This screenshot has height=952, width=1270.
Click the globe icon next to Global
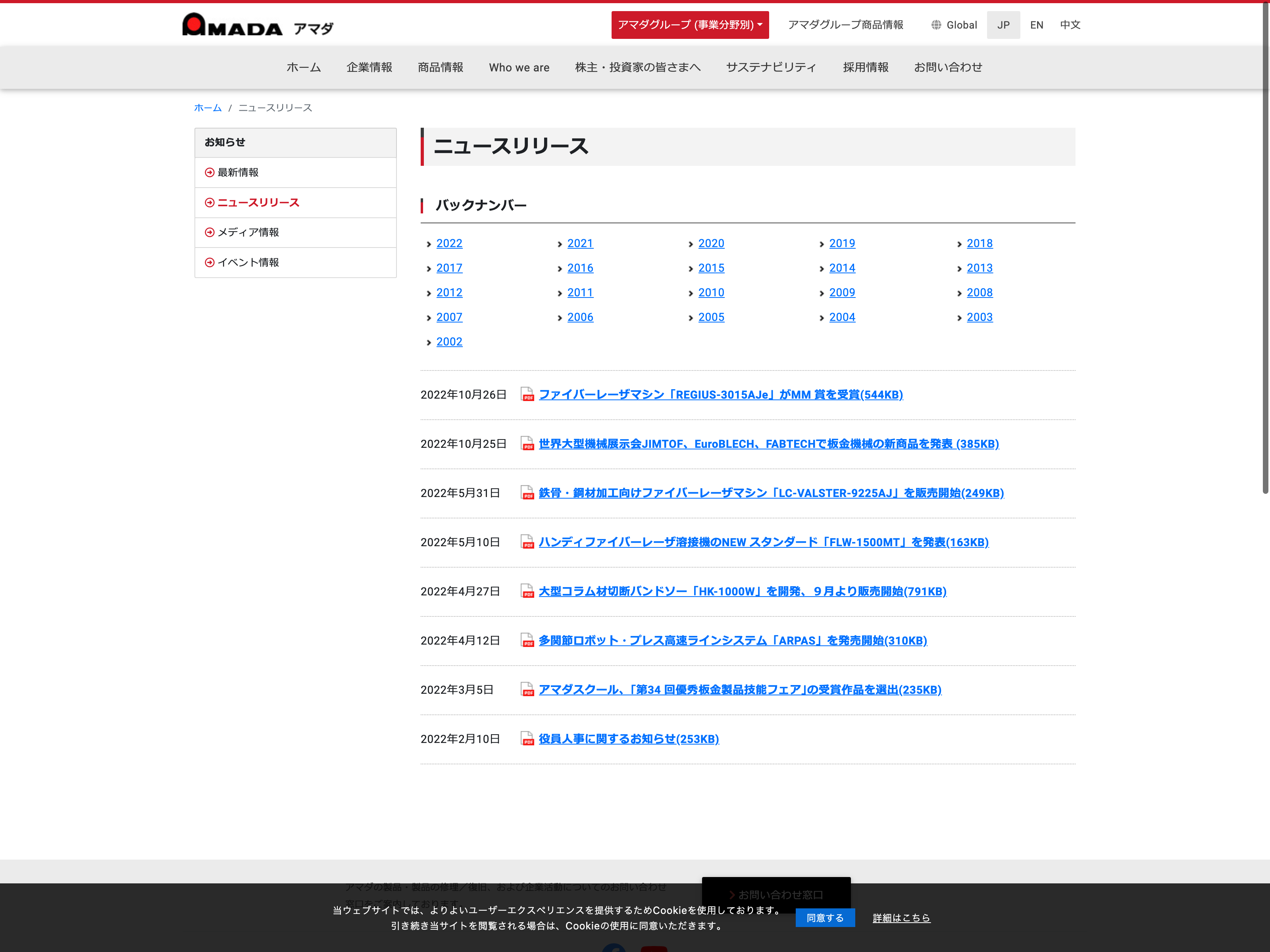pos(936,25)
